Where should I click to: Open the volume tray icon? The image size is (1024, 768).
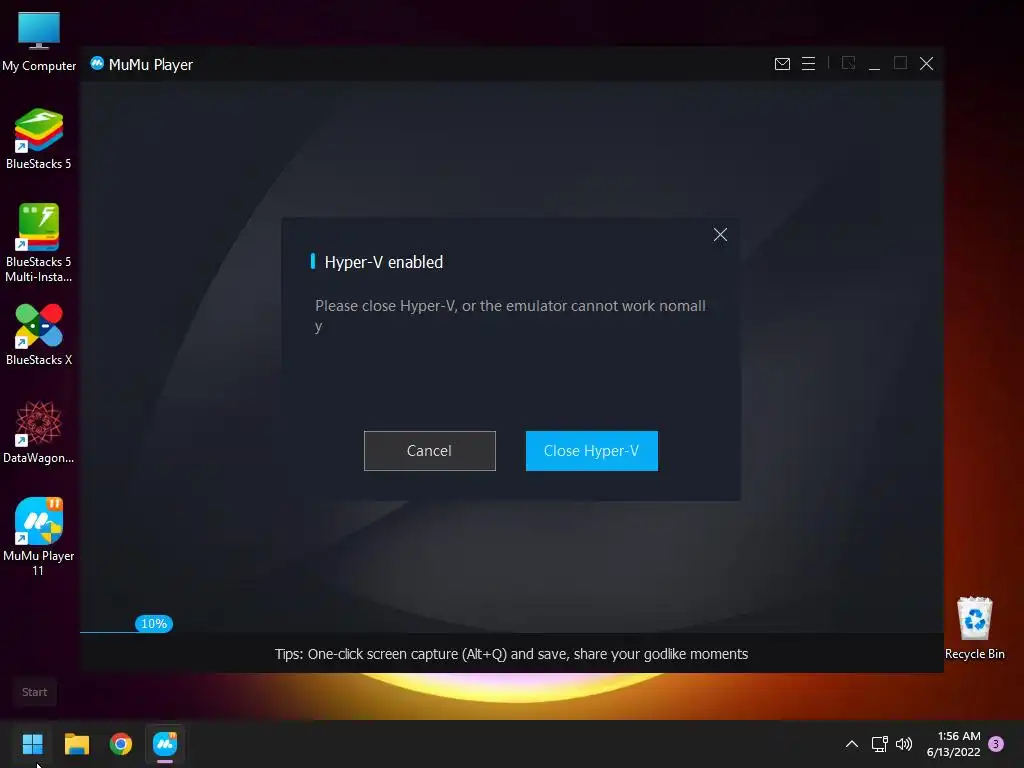pyautogui.click(x=904, y=744)
